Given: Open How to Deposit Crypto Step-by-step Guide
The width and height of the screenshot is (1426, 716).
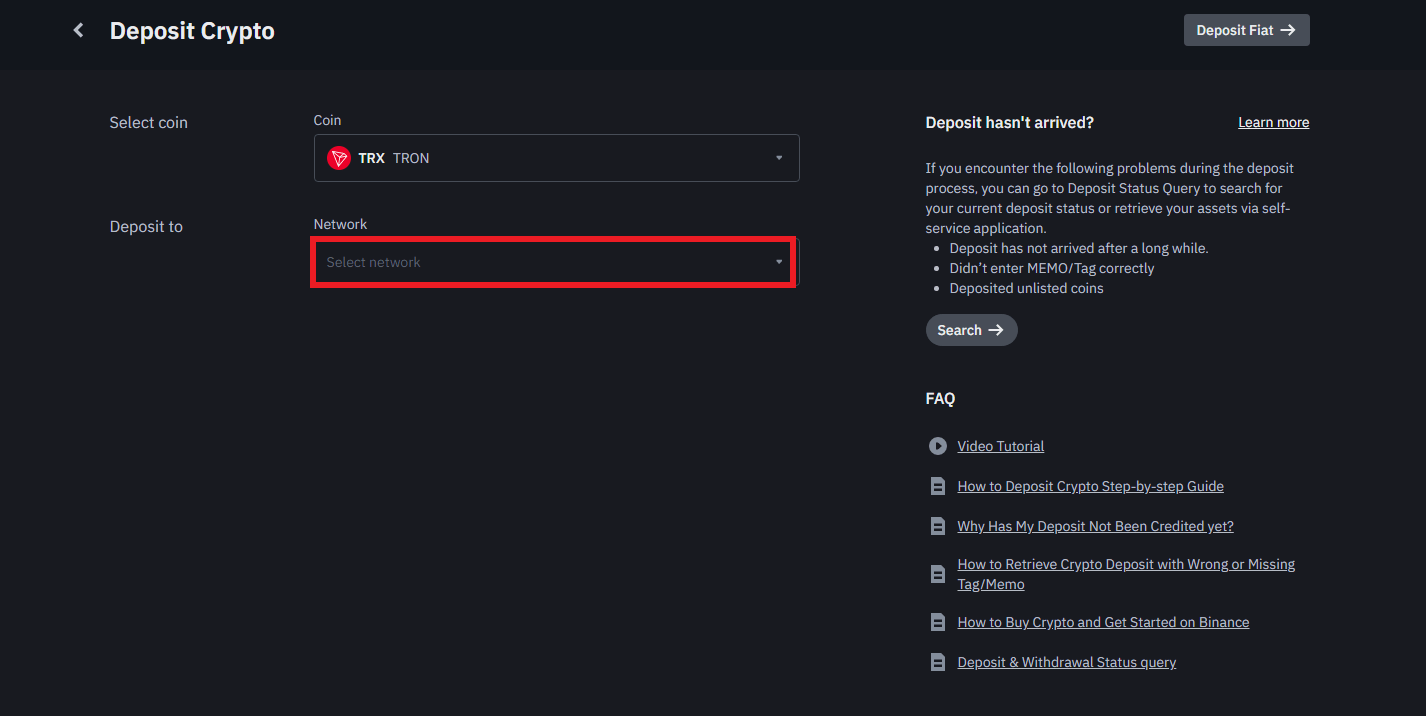Looking at the screenshot, I should point(1090,486).
